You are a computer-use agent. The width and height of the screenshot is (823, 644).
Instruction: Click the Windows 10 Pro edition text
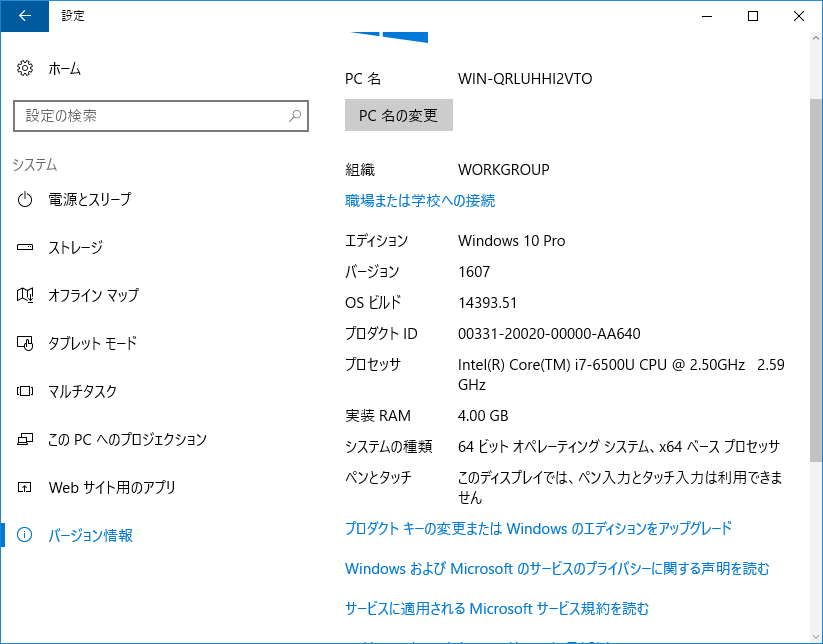click(511, 240)
